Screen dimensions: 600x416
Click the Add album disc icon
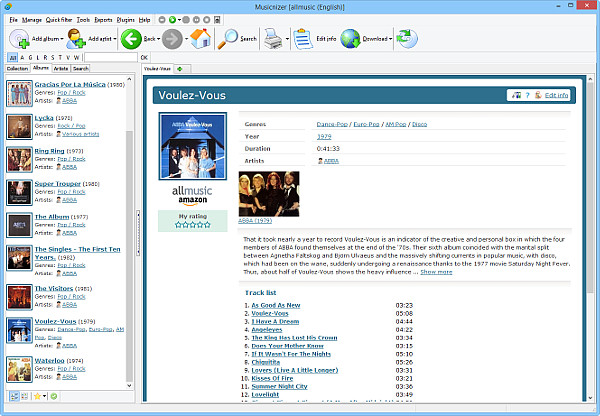[19, 39]
